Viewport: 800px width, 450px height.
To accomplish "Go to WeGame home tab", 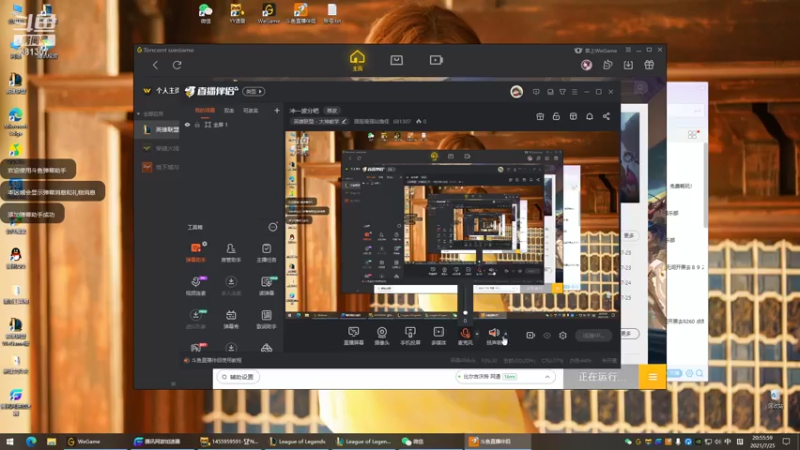I will [357, 60].
